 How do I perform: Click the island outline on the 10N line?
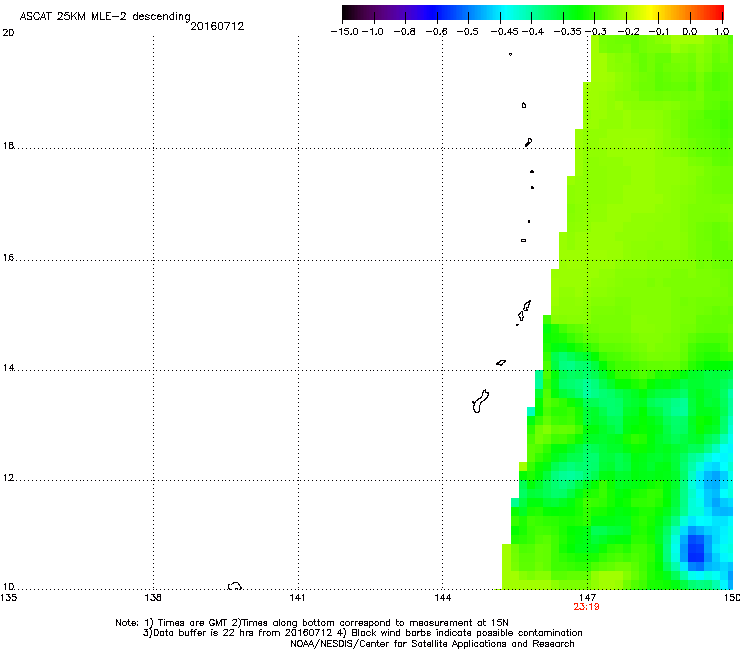click(x=235, y=586)
